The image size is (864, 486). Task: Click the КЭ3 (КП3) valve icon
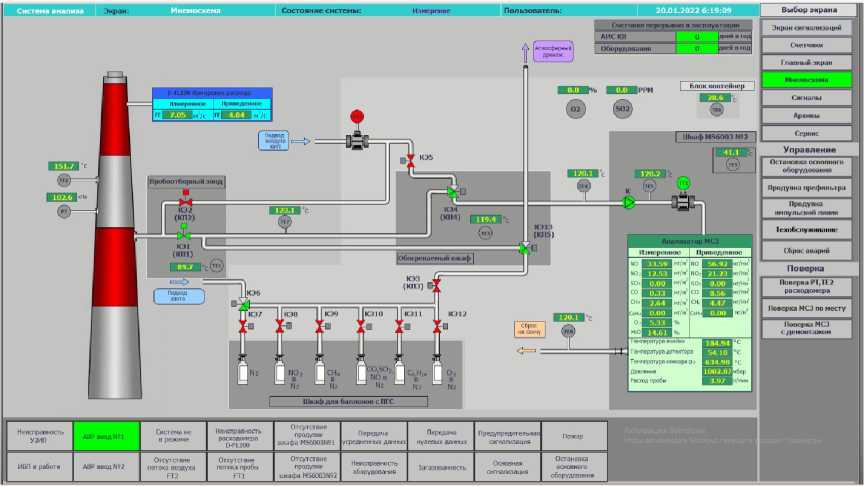pos(436,286)
